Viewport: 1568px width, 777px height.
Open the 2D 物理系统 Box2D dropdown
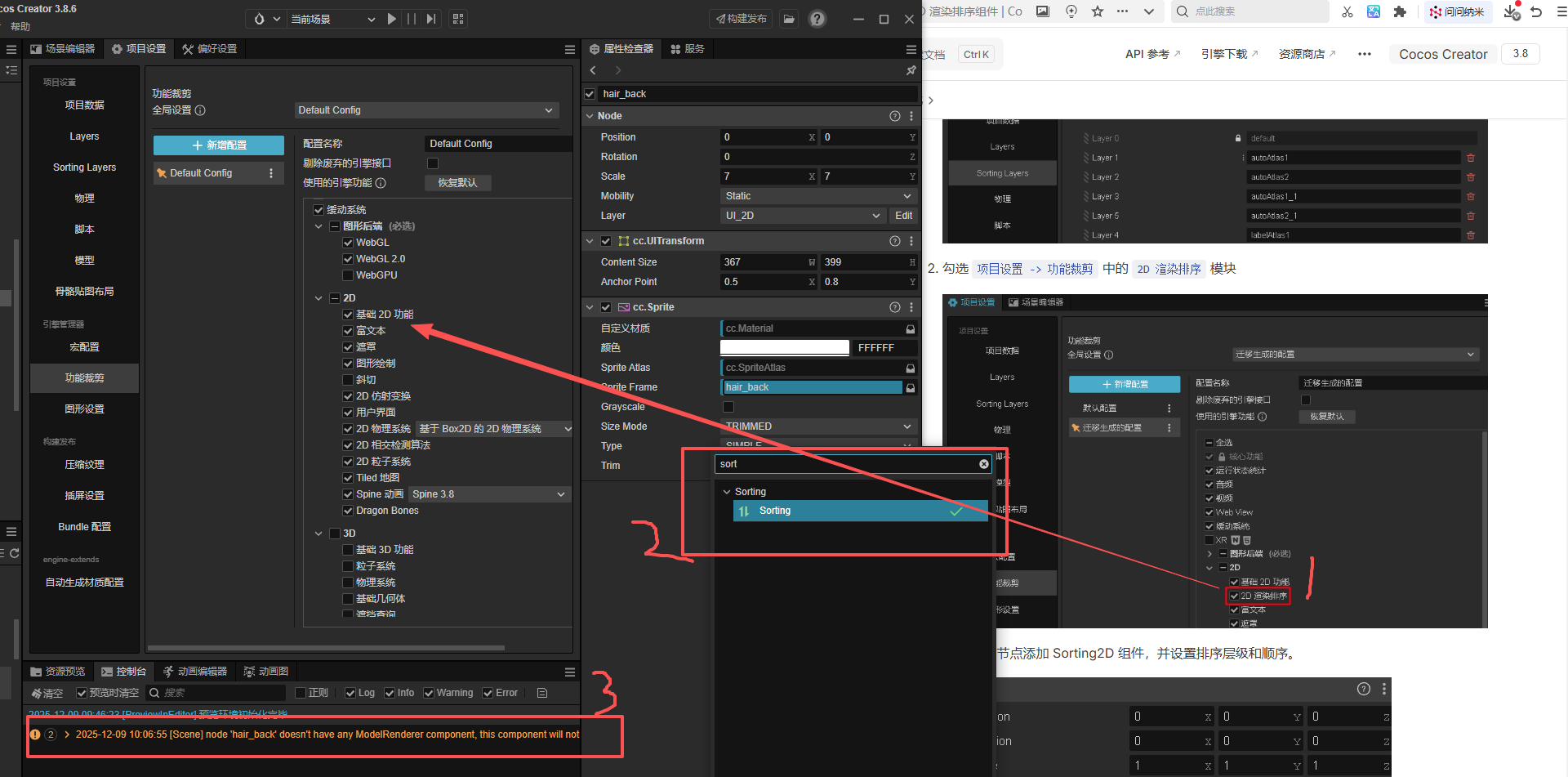click(x=494, y=429)
